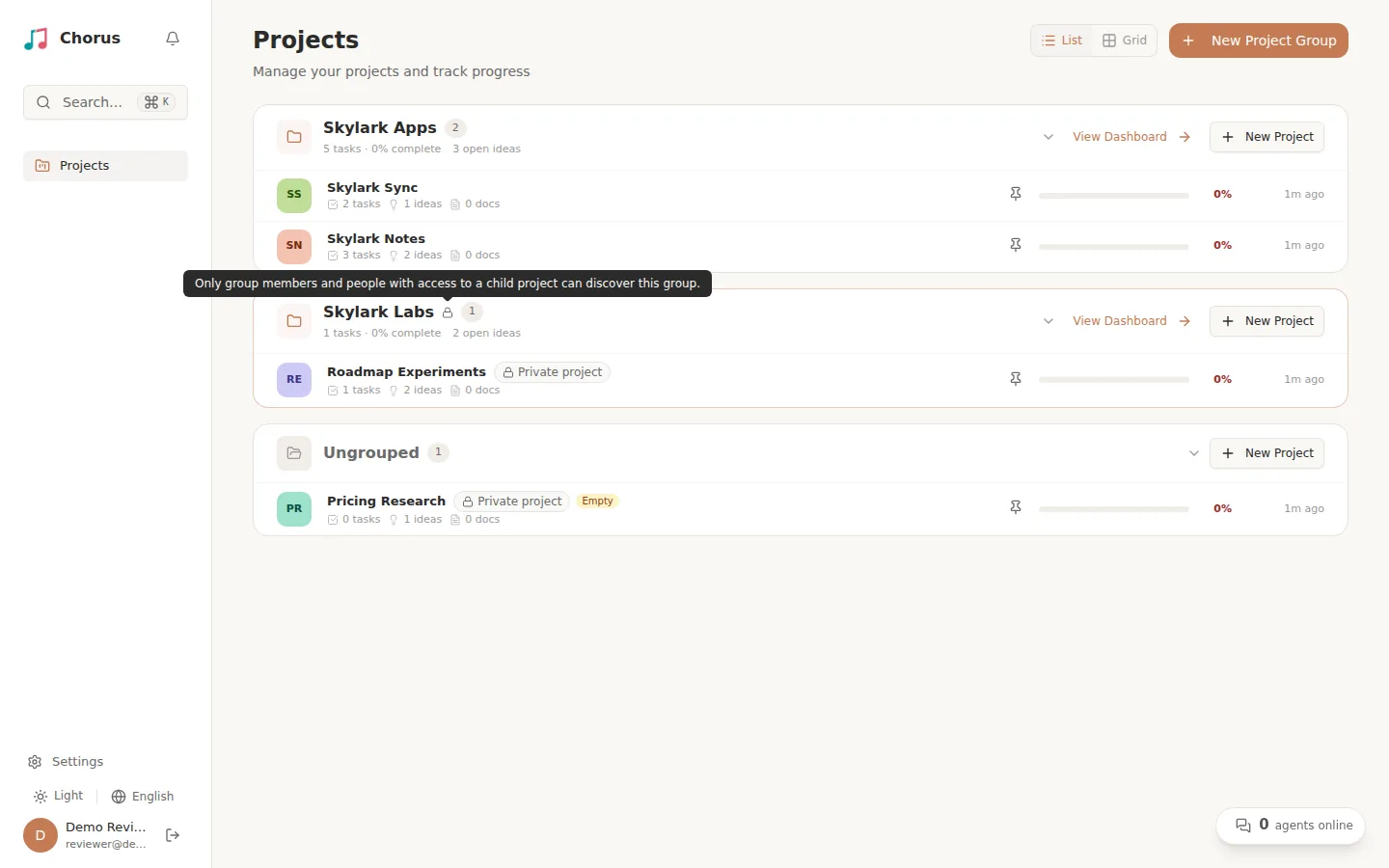Image resolution: width=1389 pixels, height=868 pixels.
Task: Collapse the Ungrouped section chevron
Action: (x=1194, y=453)
